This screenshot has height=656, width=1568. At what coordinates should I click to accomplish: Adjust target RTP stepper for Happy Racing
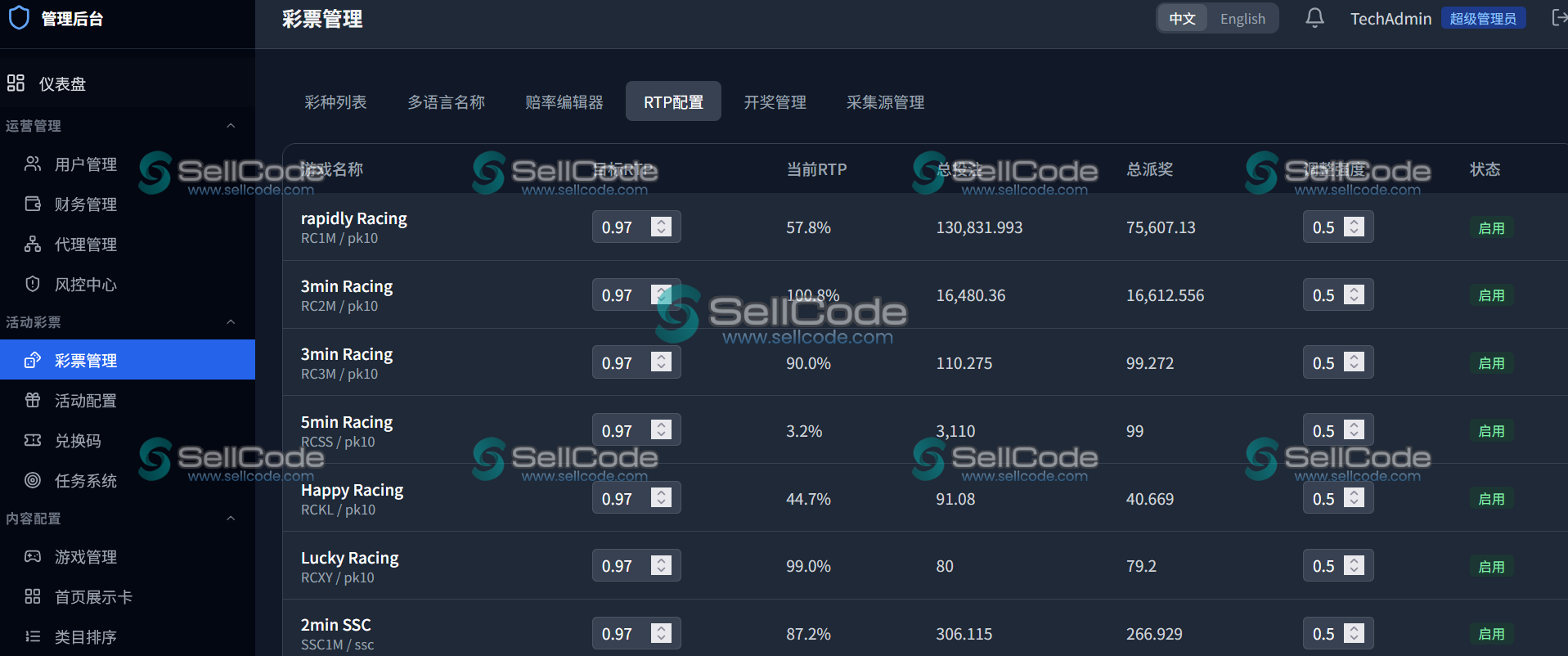[662, 497]
